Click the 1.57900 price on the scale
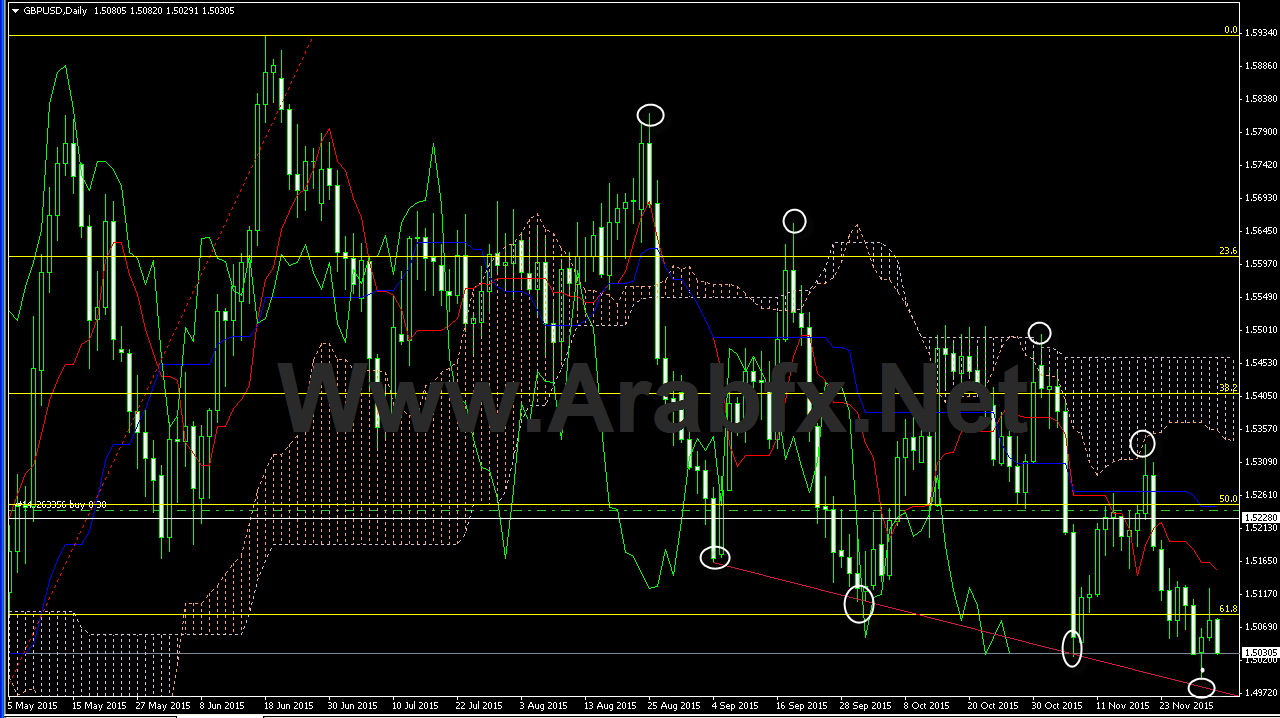 (x=1259, y=132)
